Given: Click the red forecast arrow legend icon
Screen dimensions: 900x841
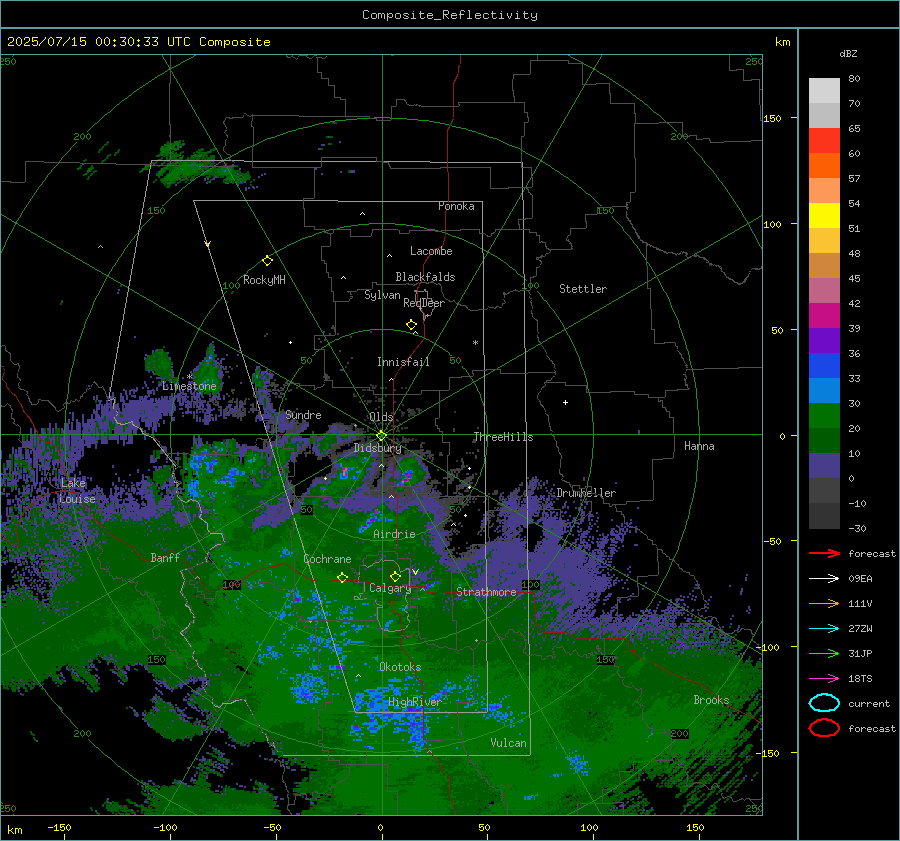Looking at the screenshot, I should [x=824, y=553].
